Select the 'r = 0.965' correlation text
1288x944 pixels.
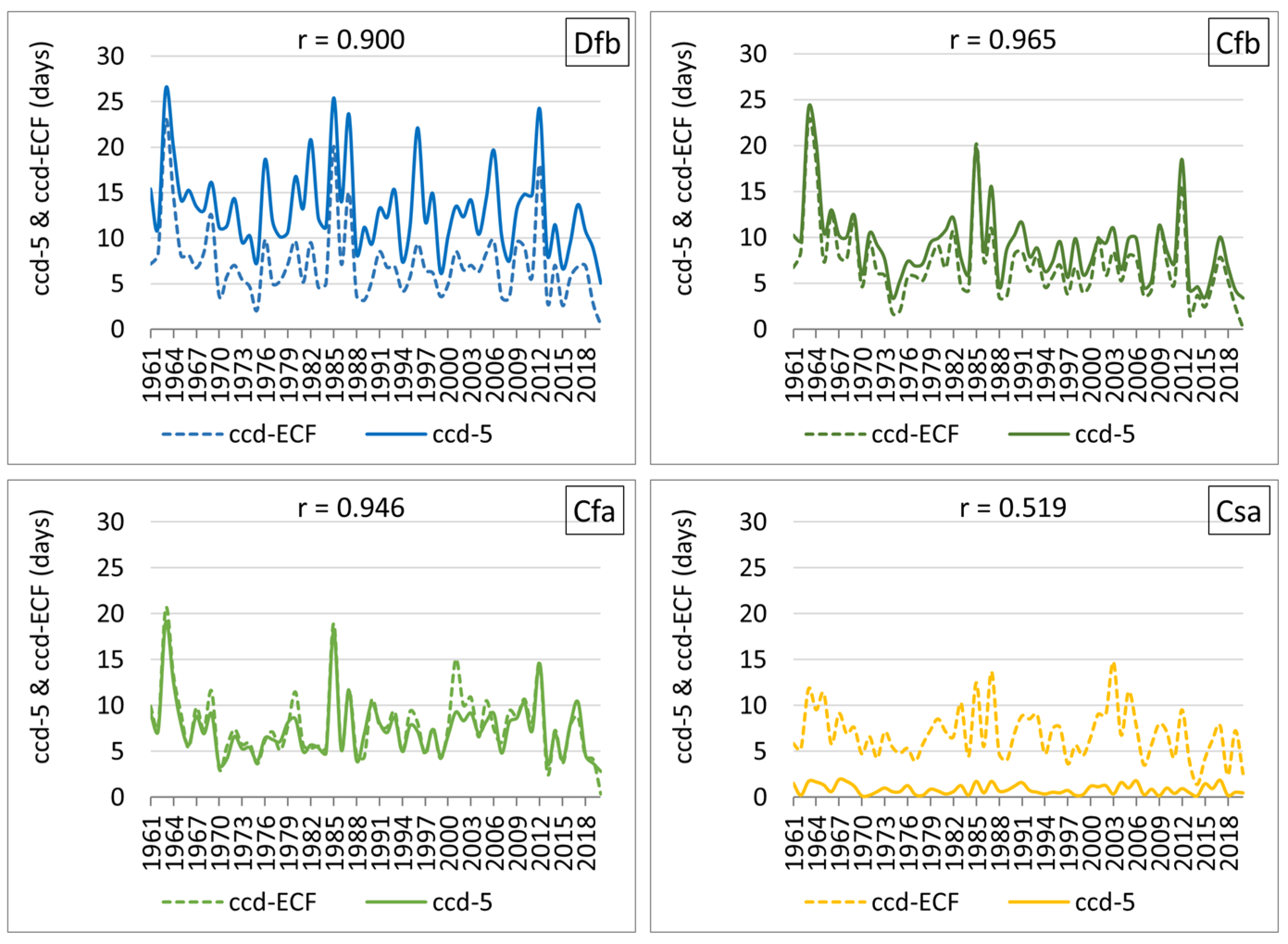tap(1003, 40)
